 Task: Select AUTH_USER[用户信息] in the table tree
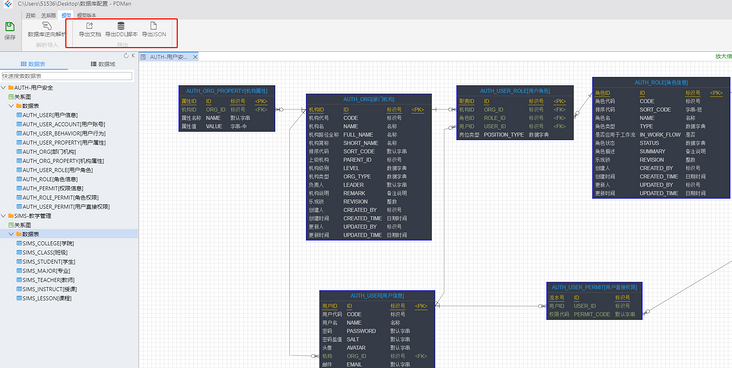50,115
